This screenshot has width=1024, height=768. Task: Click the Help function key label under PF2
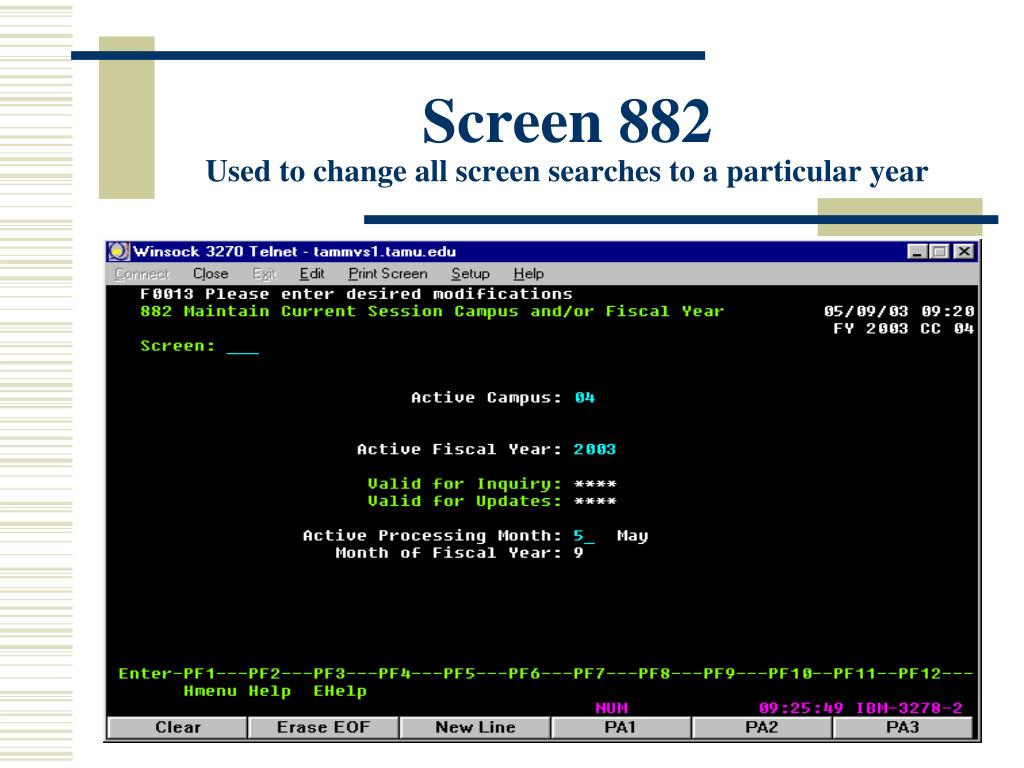coord(269,691)
